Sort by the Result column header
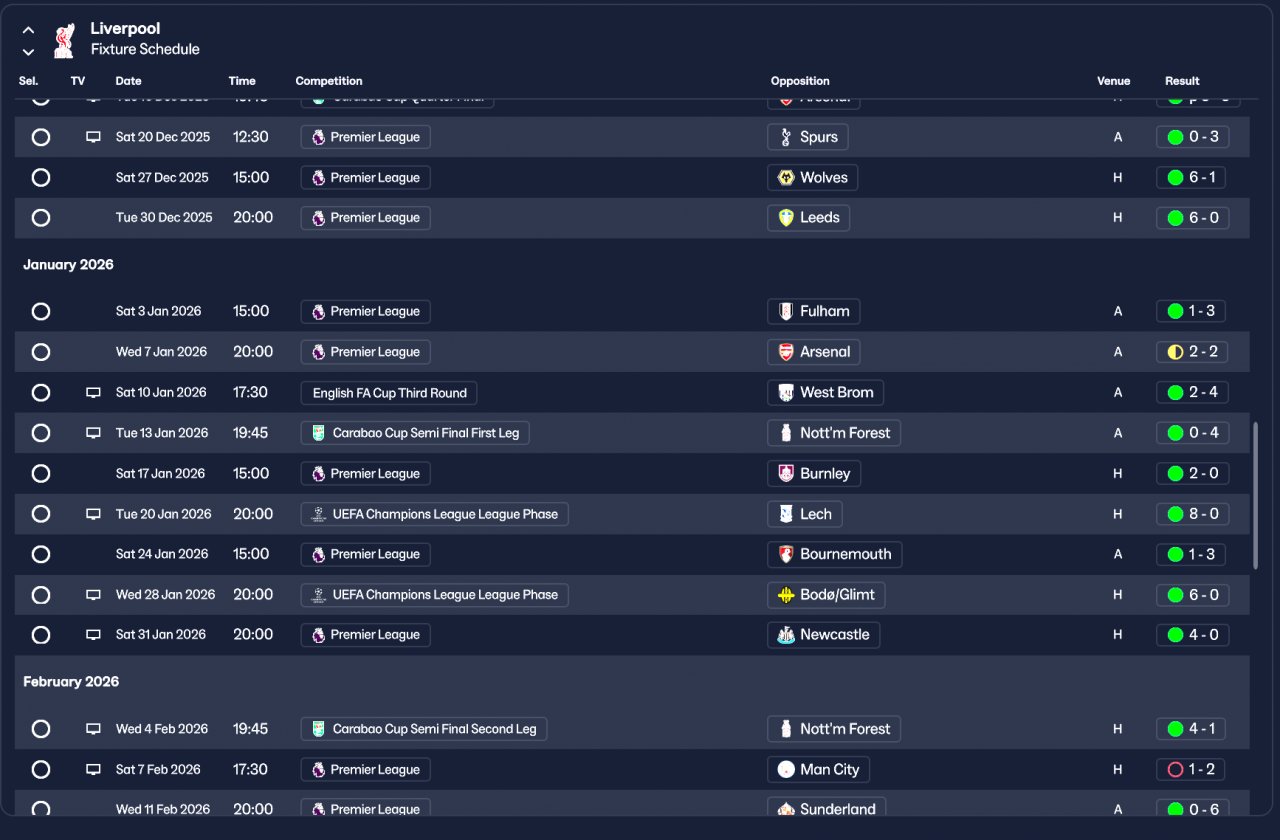 [x=1182, y=81]
